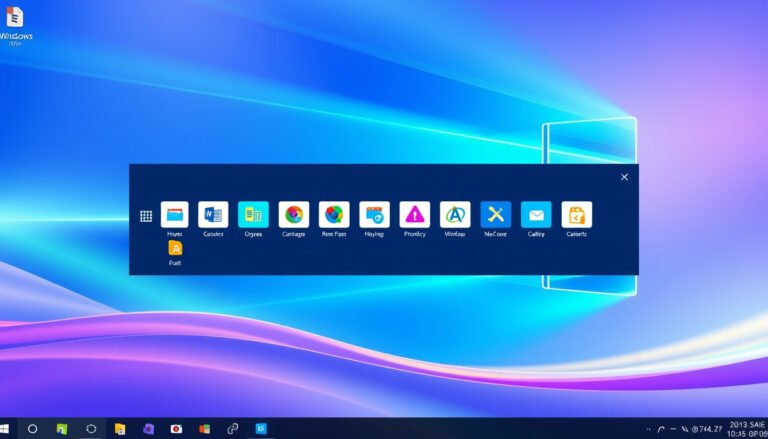Open the pink warning triangle app
768x439 pixels.
415,215
